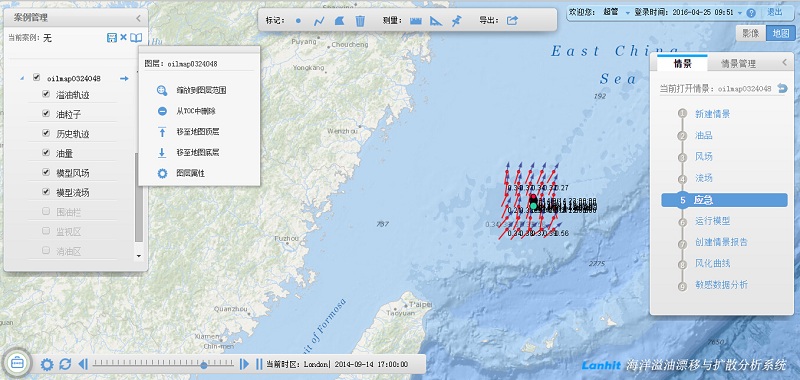Click the move-to-bottom down arrow icon
Screen dimensions: 800x380
162,153
